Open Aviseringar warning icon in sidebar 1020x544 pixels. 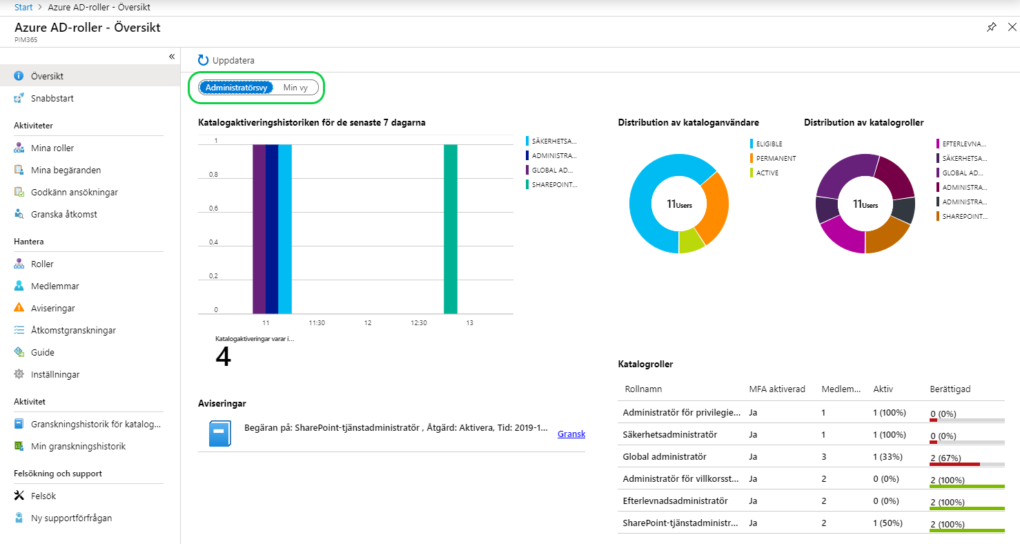[19, 308]
